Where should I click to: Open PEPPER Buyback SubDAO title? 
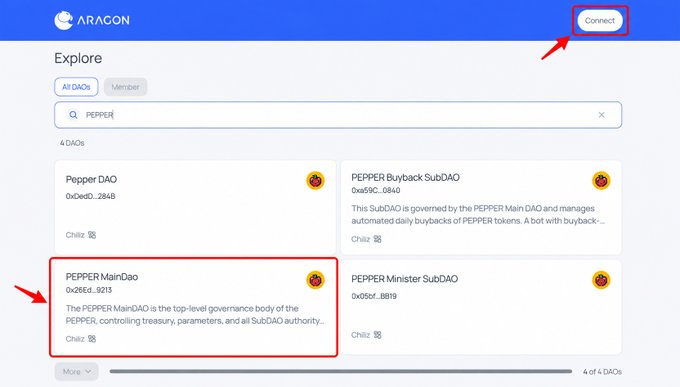click(x=405, y=177)
